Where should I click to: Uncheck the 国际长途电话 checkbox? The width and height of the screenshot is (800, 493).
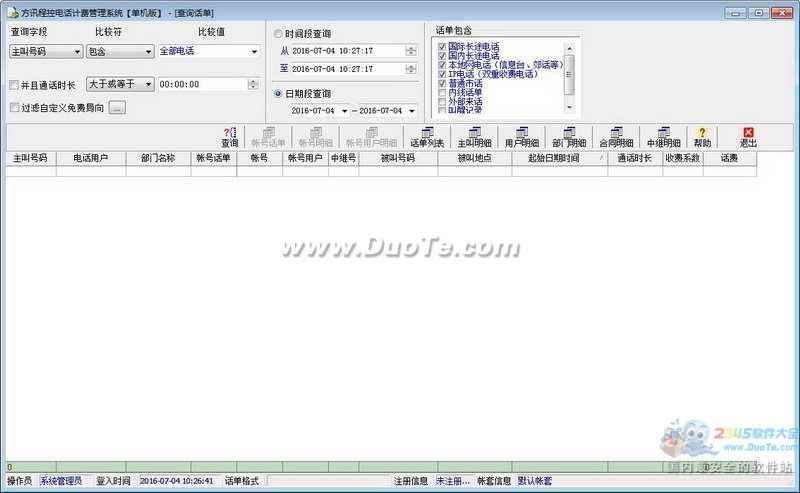[x=442, y=47]
